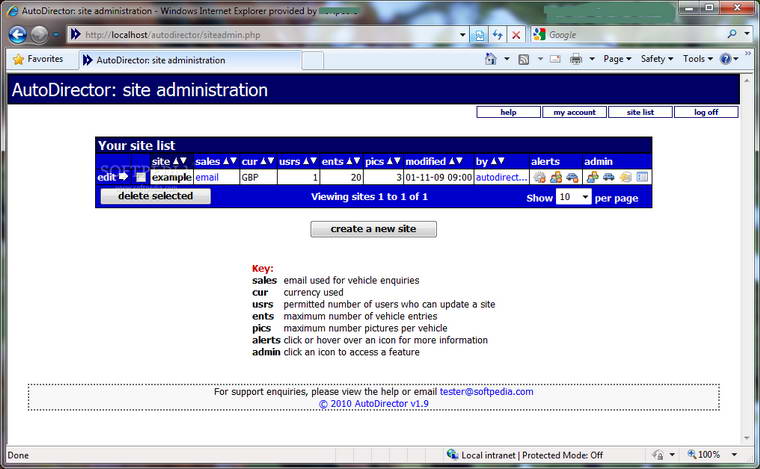Click the GBP currency cell
760x469 pixels.
point(258,177)
